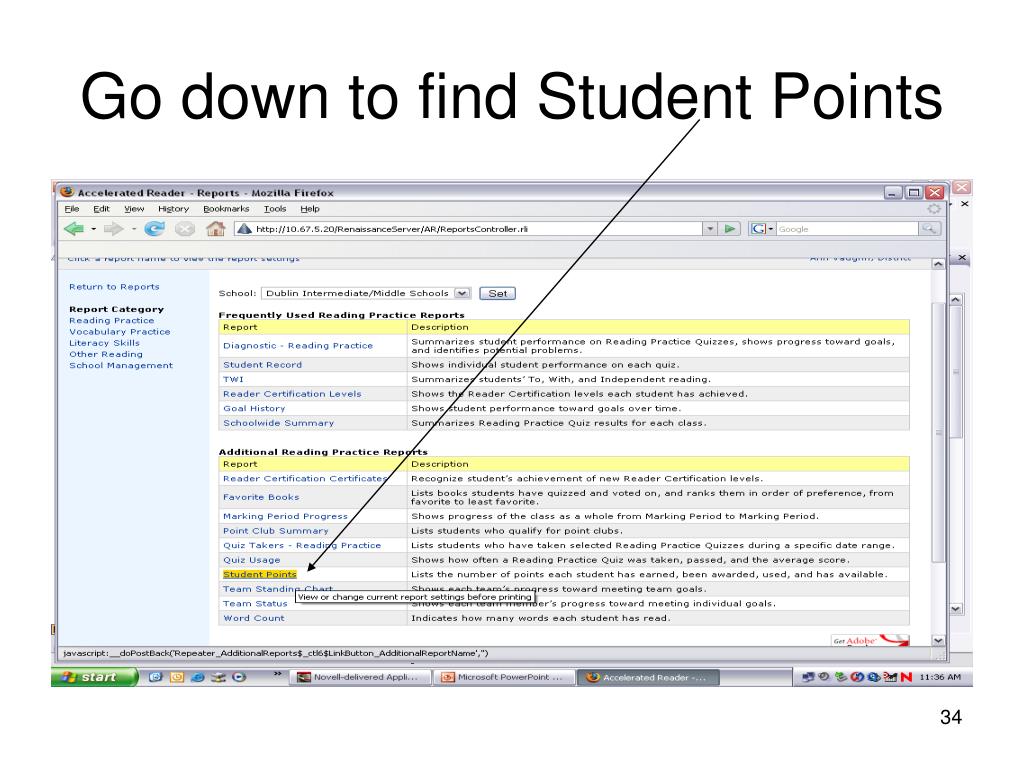This screenshot has width=1024, height=768.
Task: Click the page scrollbar up arrow
Action: pos(938,264)
